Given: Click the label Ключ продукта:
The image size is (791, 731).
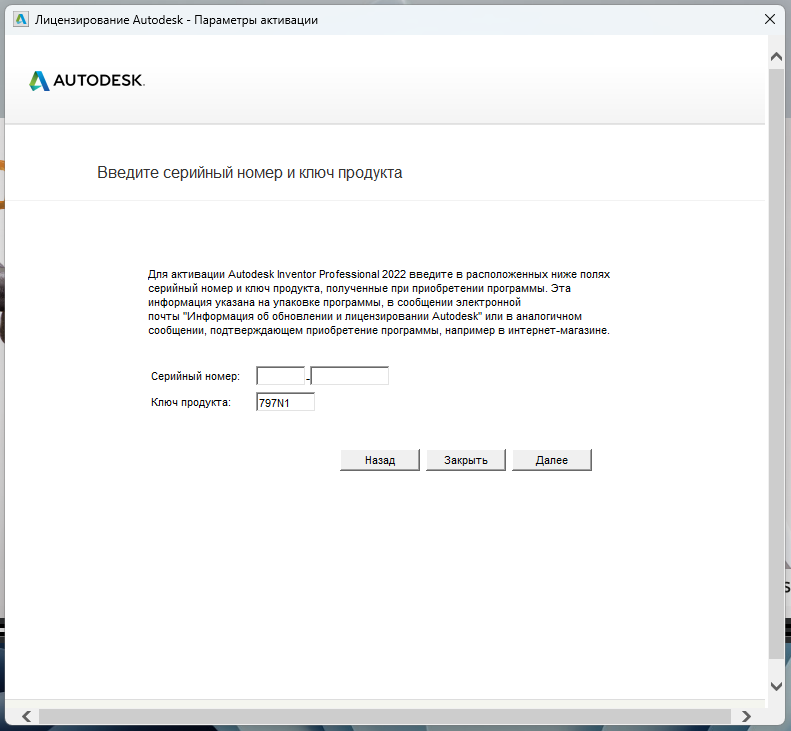Looking at the screenshot, I should 191,403.
